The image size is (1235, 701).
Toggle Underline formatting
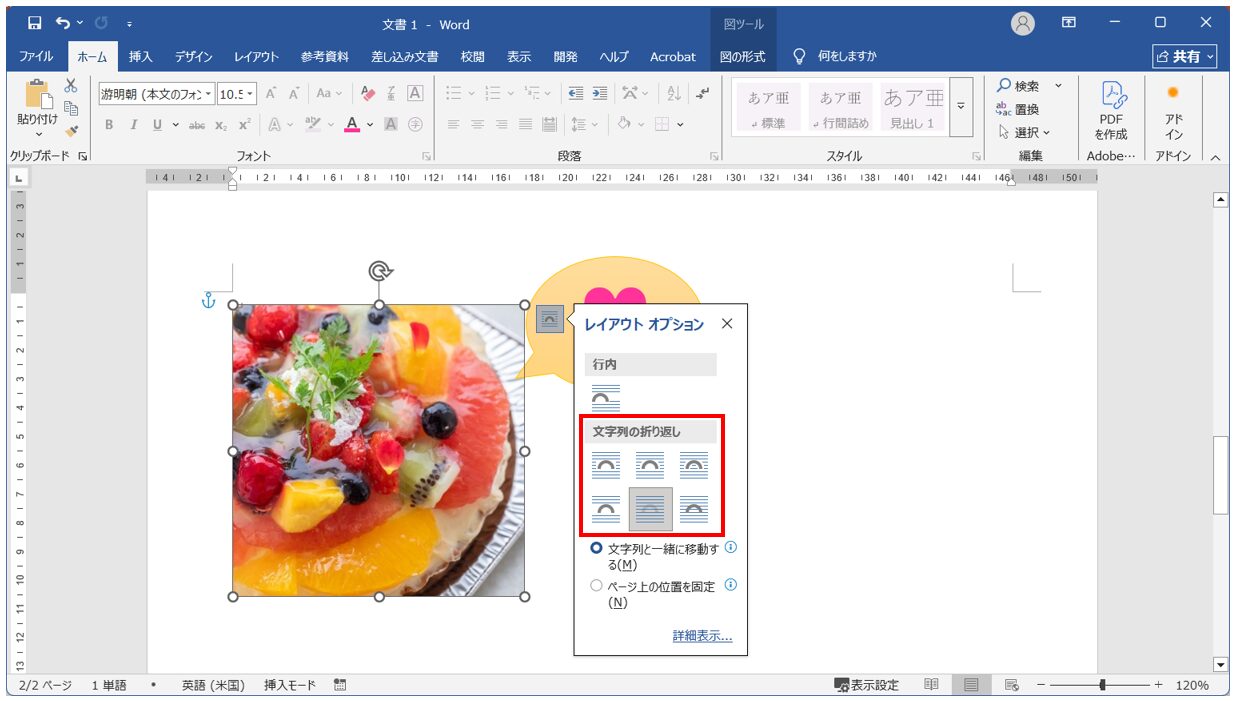pyautogui.click(x=157, y=125)
